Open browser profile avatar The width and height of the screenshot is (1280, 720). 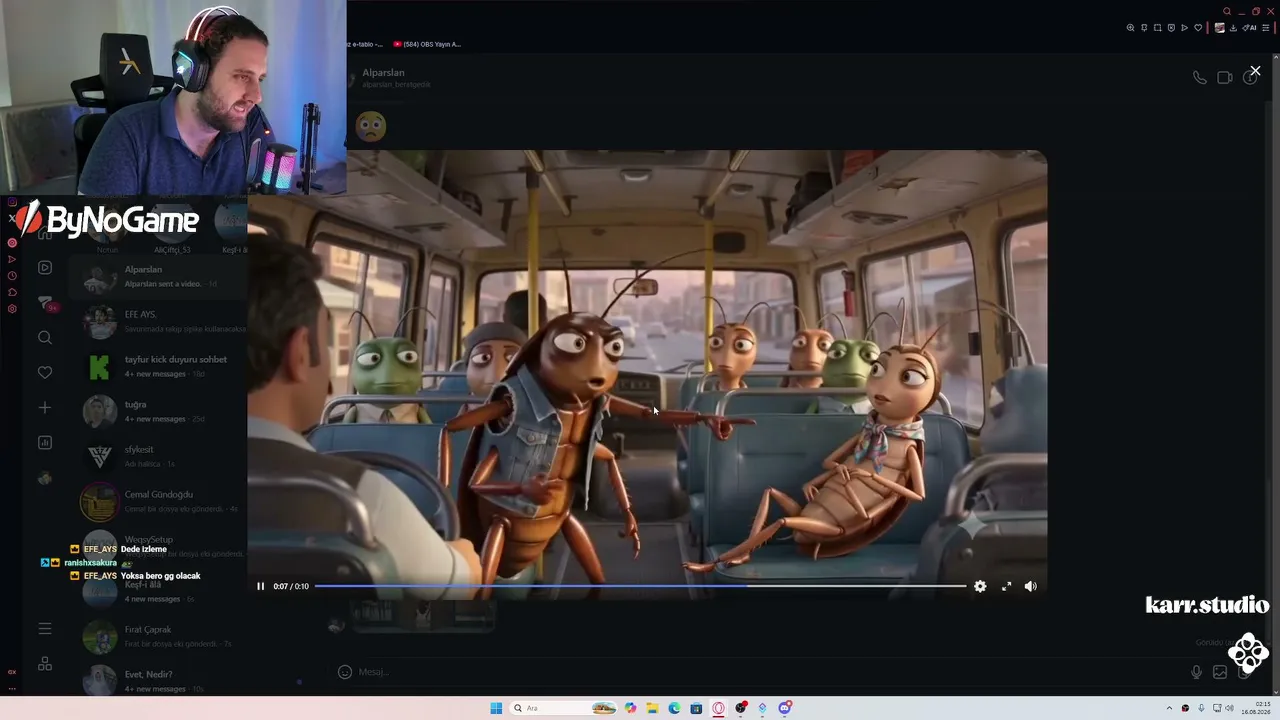pos(1219,28)
